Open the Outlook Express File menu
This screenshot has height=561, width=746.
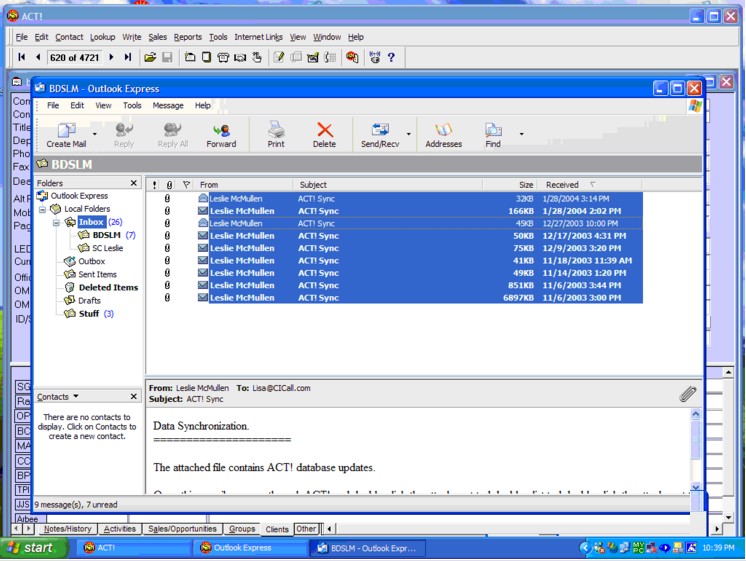(x=53, y=106)
